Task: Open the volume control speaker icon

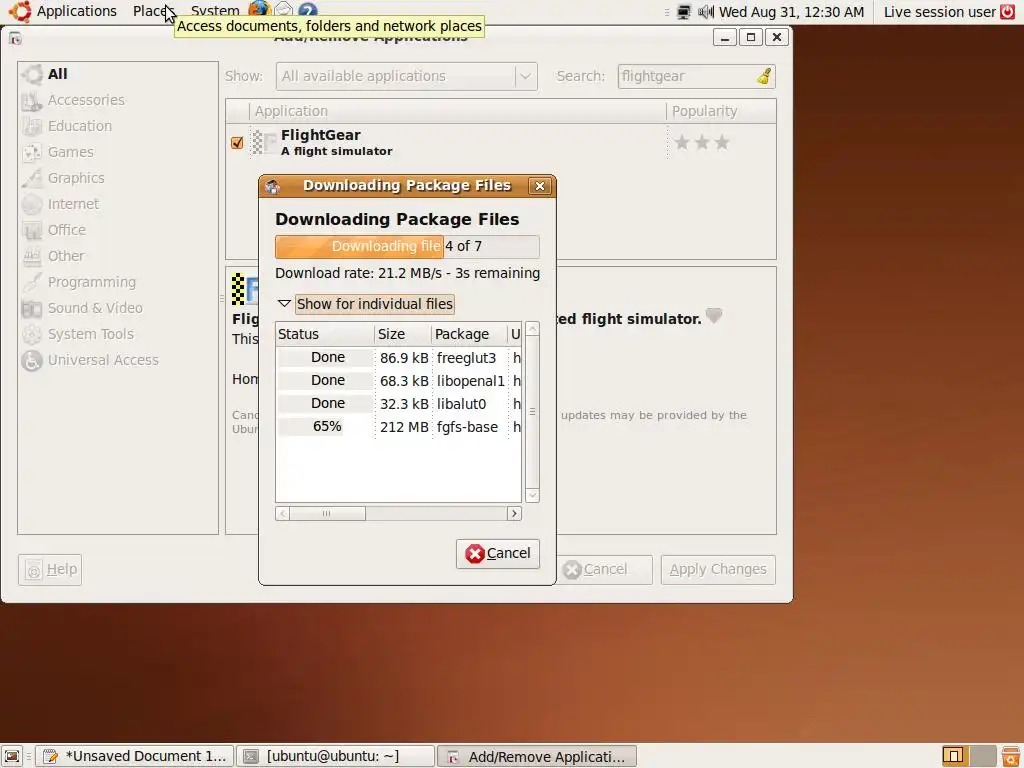Action: click(705, 12)
